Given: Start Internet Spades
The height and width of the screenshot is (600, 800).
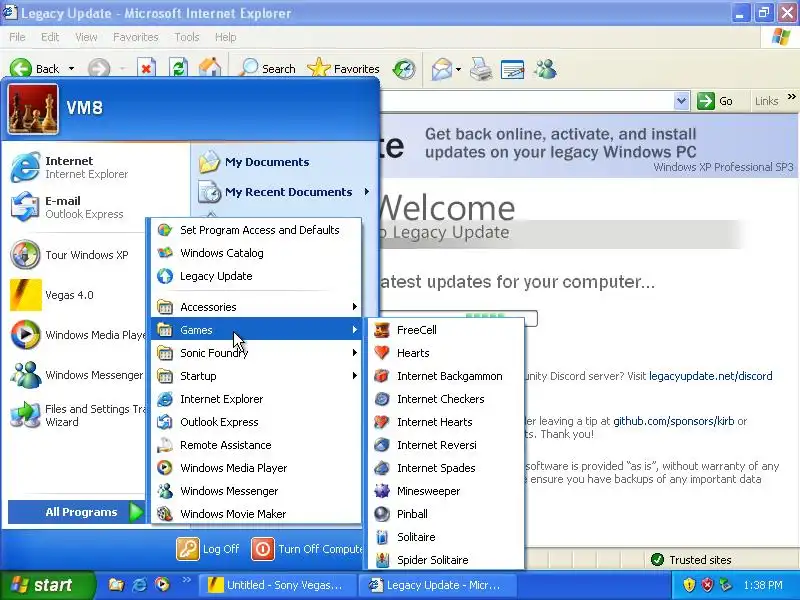Looking at the screenshot, I should (446, 468).
